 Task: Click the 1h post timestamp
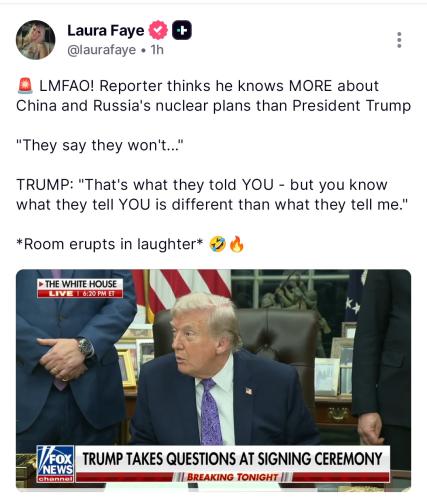pyautogui.click(x=157, y=50)
